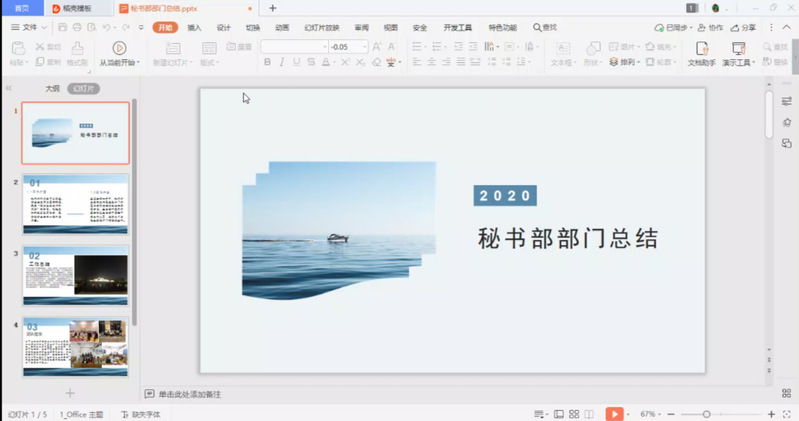Click the notes field 单击此处添加备注
Image resolution: width=799 pixels, height=421 pixels.
(x=190, y=394)
